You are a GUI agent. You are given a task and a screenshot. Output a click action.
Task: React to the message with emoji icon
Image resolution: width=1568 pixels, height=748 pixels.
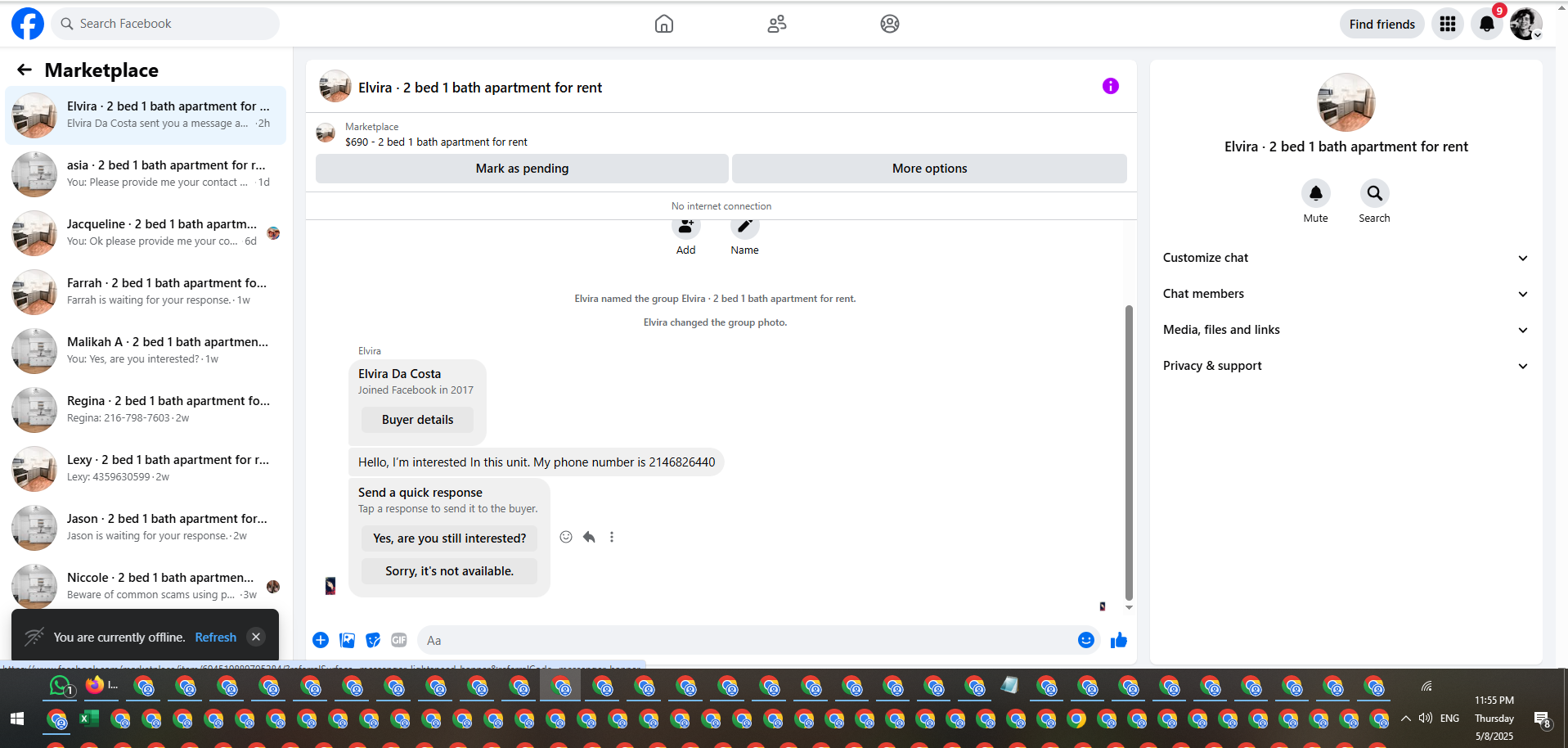point(566,537)
